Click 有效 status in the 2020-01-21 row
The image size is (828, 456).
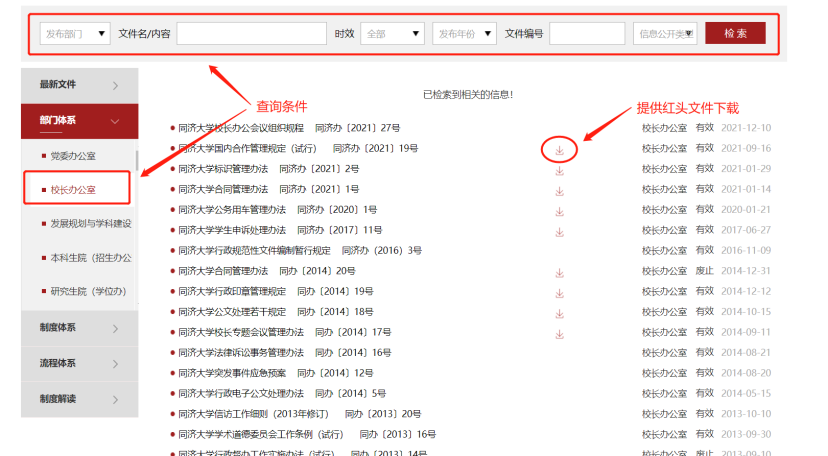(x=704, y=210)
